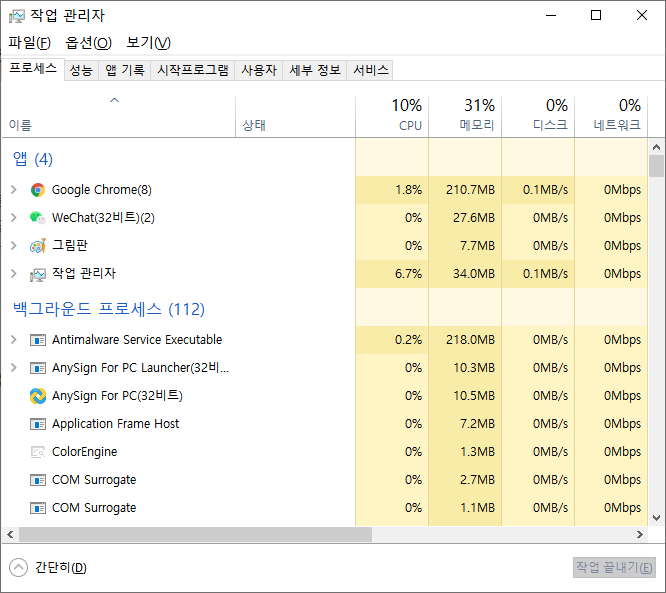This screenshot has height=593, width=666.
Task: Select the 프로세스 tab
Action: point(33,69)
